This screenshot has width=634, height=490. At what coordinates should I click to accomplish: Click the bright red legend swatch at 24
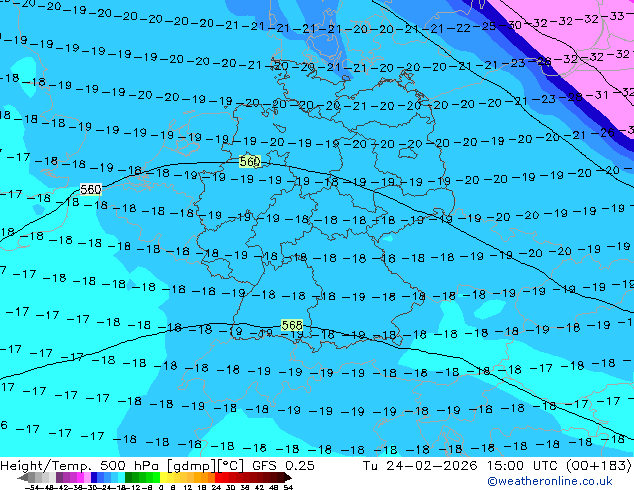(x=218, y=477)
